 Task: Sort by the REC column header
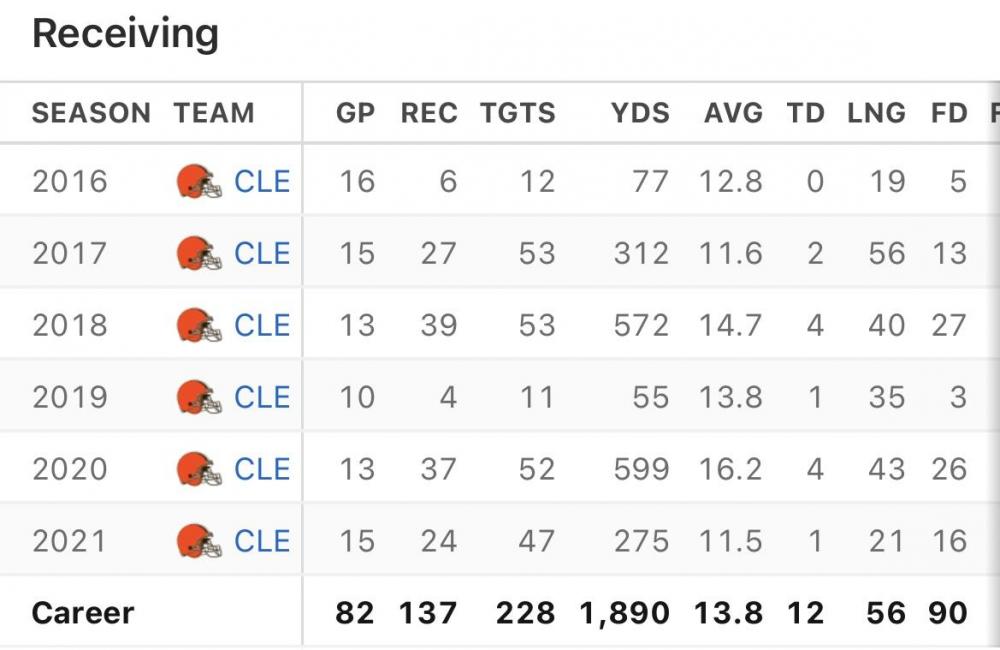tap(429, 113)
